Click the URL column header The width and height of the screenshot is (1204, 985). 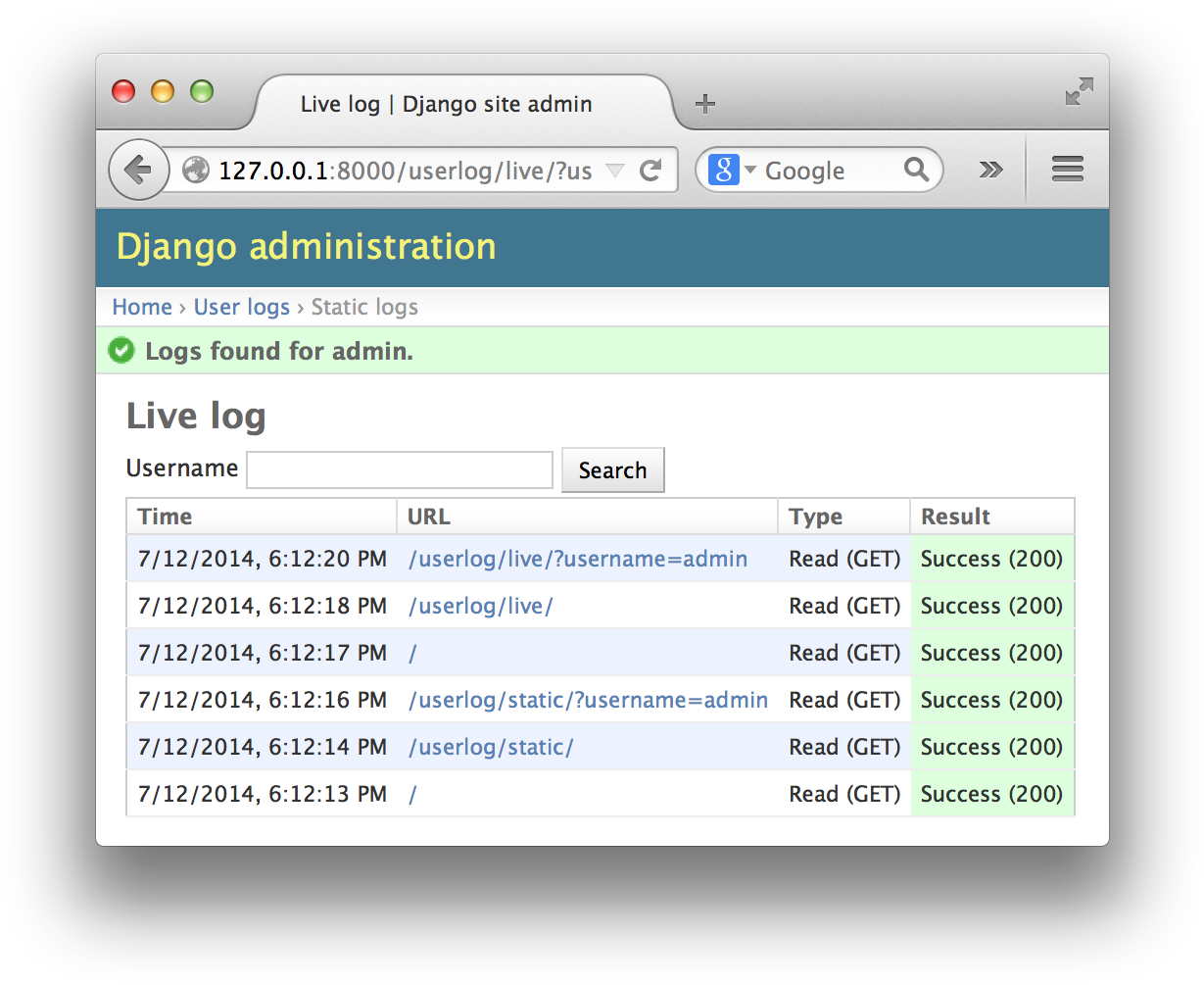588,517
